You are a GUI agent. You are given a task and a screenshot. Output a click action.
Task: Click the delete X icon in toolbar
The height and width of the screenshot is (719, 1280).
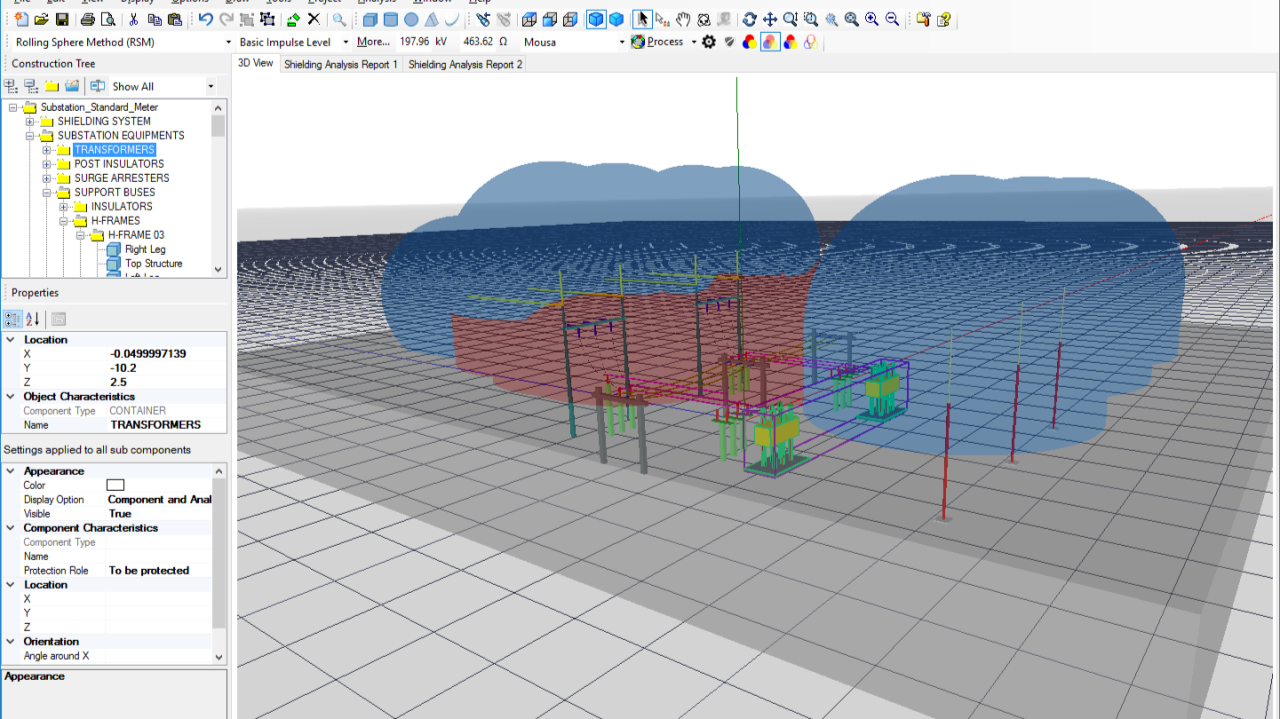coord(314,19)
